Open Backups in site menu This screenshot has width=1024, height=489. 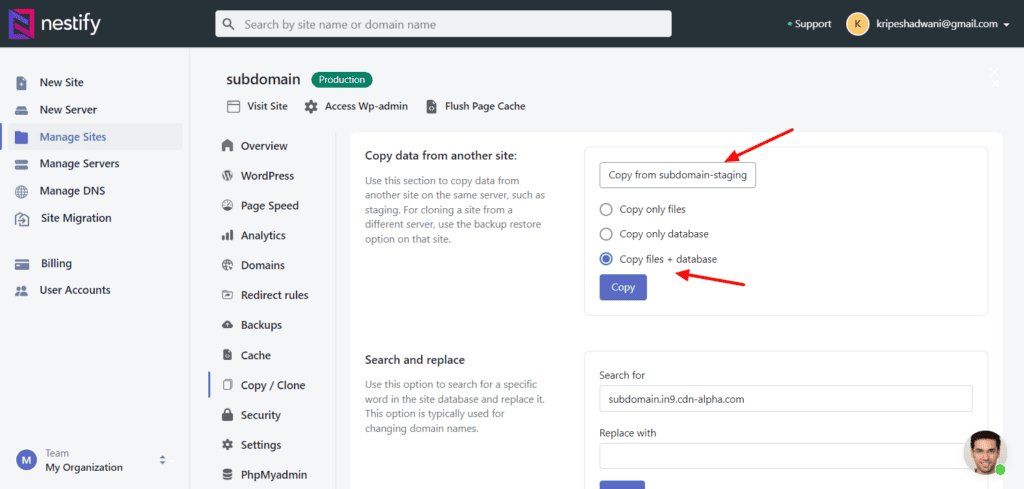click(261, 325)
